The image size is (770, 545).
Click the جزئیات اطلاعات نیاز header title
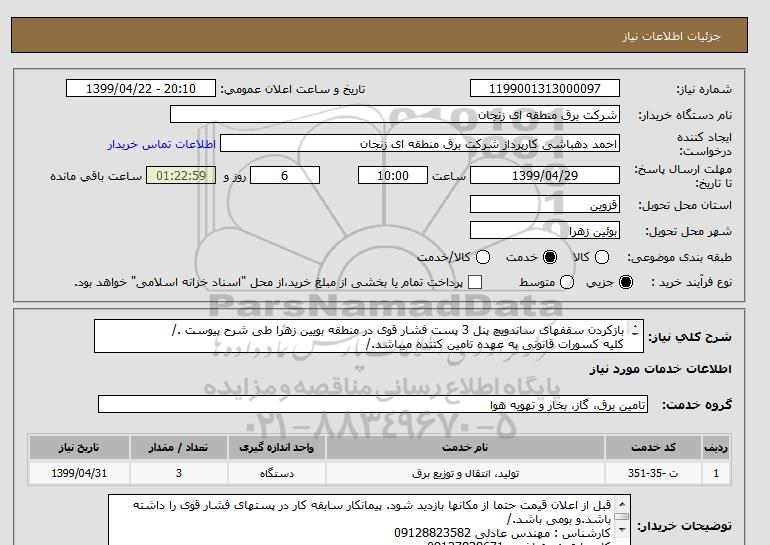click(x=671, y=36)
